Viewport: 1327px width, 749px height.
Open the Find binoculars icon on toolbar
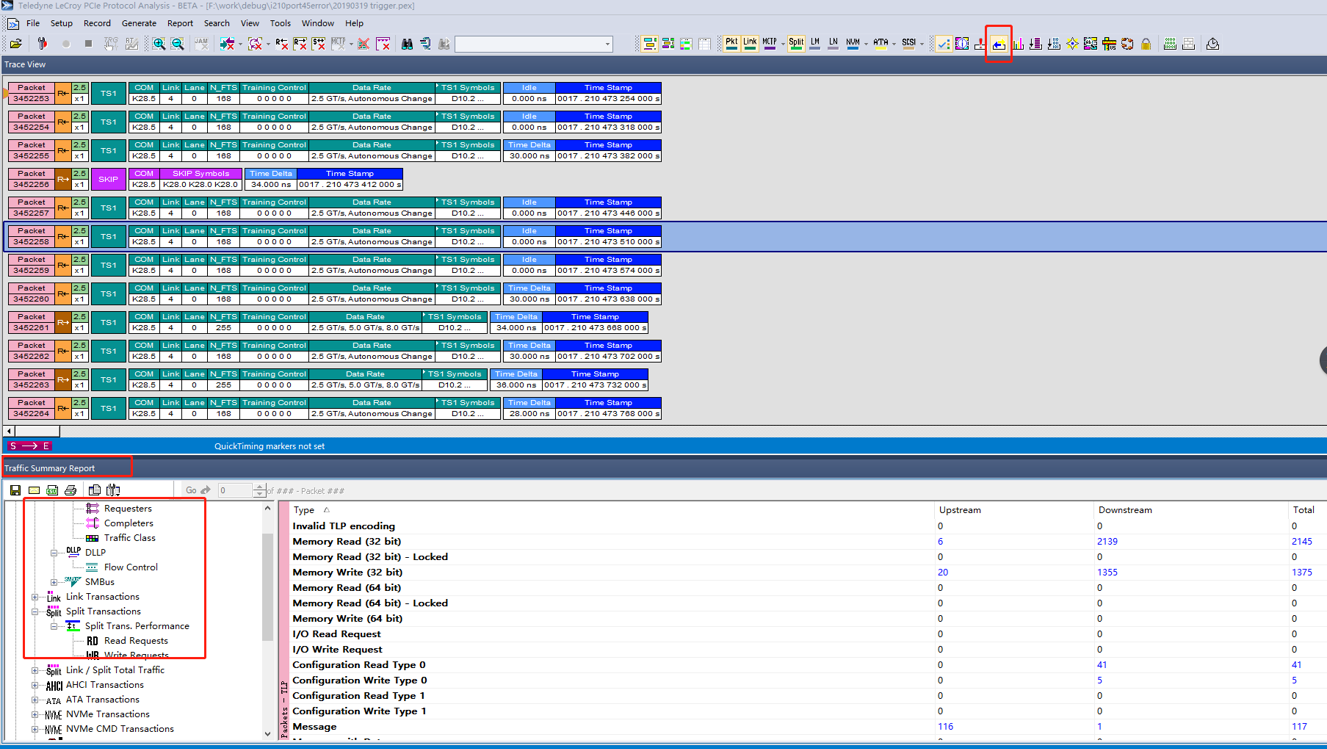pos(408,43)
